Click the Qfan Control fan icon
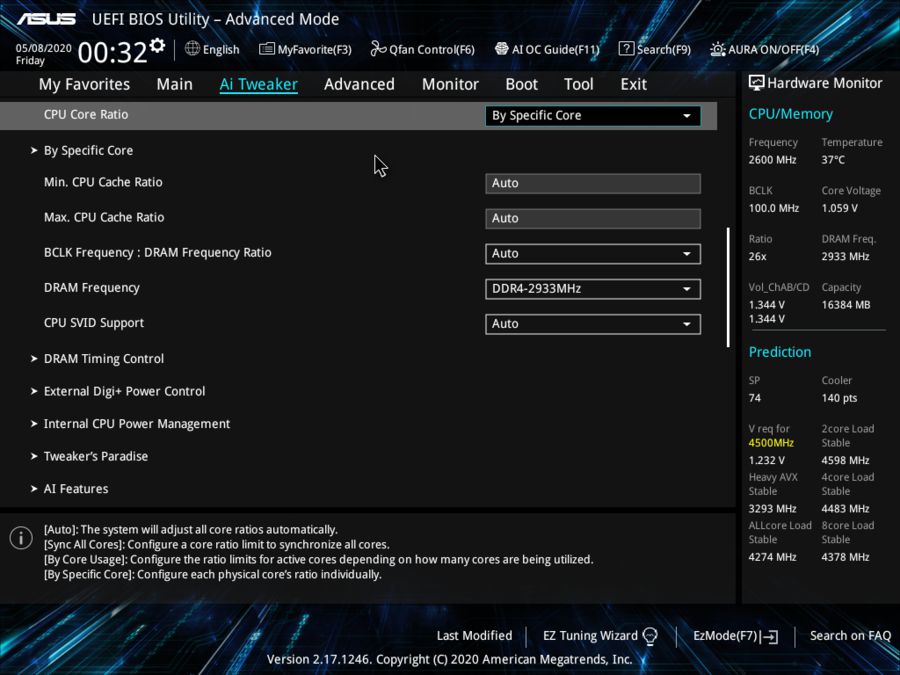900x675 pixels. coord(378,49)
